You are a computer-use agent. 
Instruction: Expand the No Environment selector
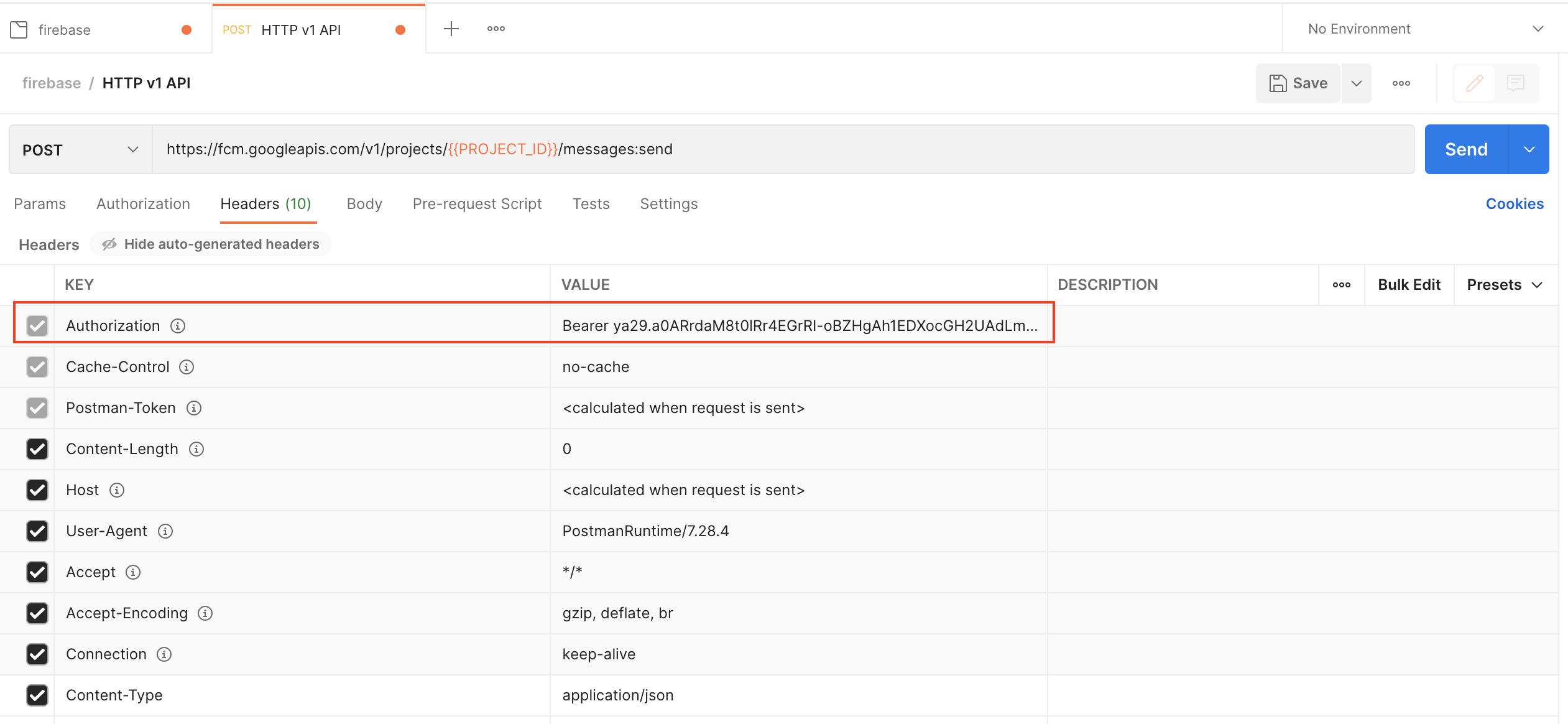coord(1424,29)
